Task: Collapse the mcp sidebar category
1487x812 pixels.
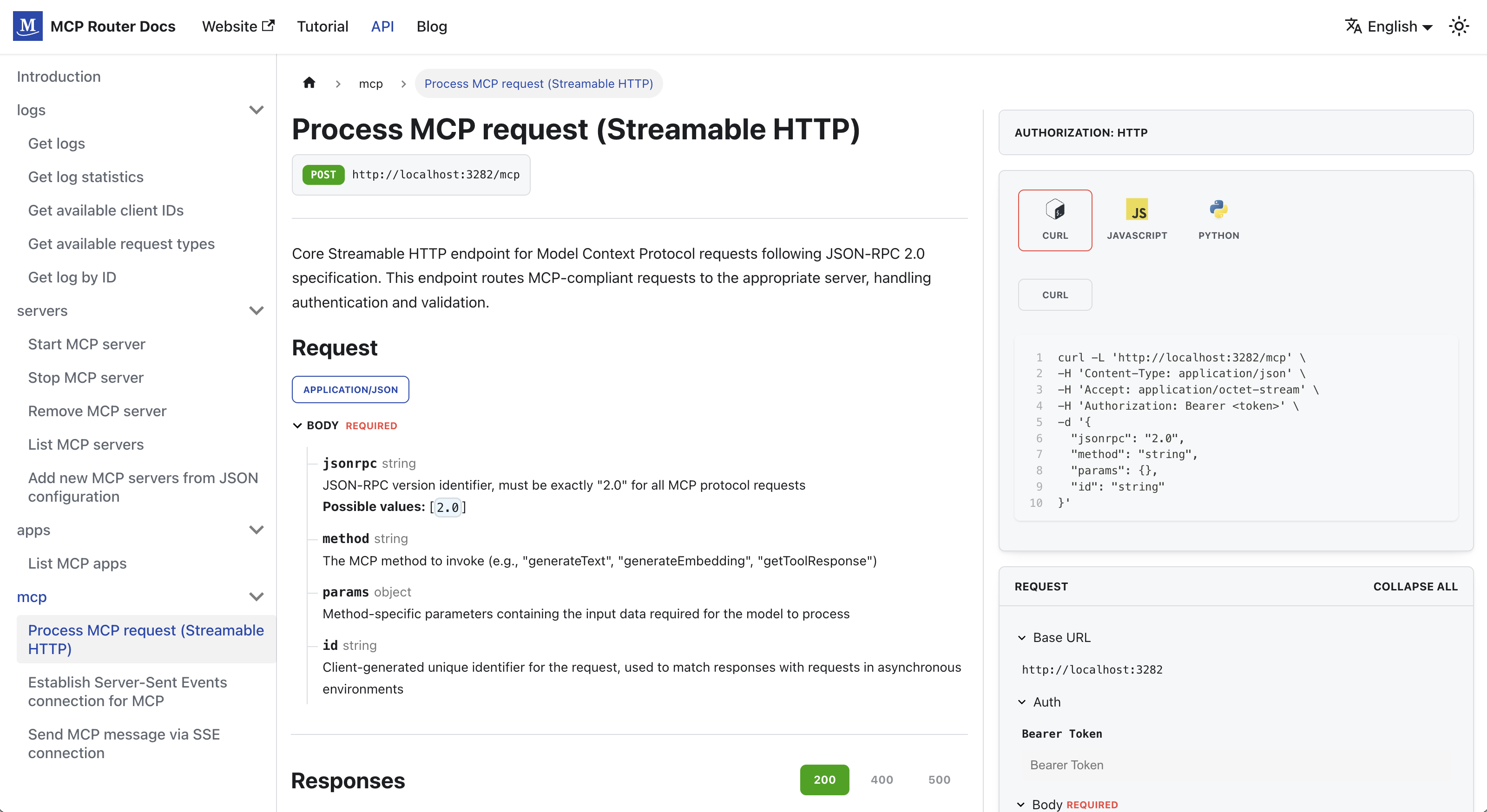Action: 257,597
